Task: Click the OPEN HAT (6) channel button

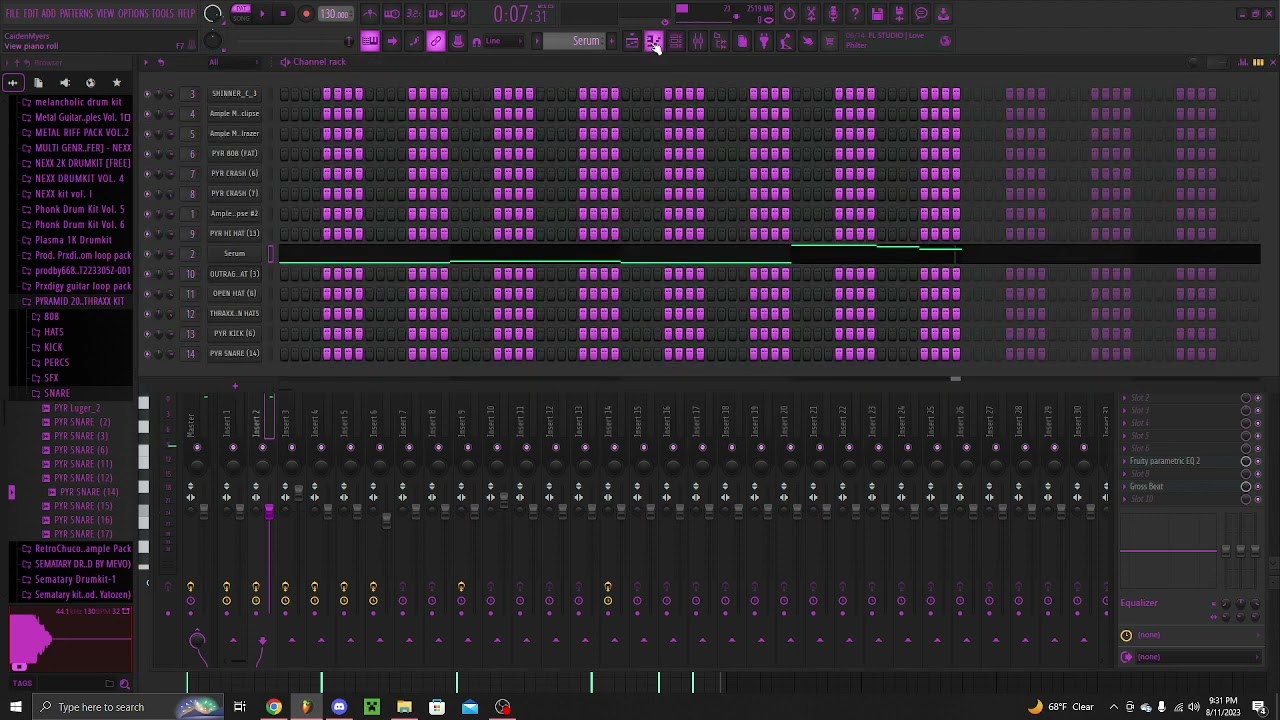Action: tap(234, 294)
